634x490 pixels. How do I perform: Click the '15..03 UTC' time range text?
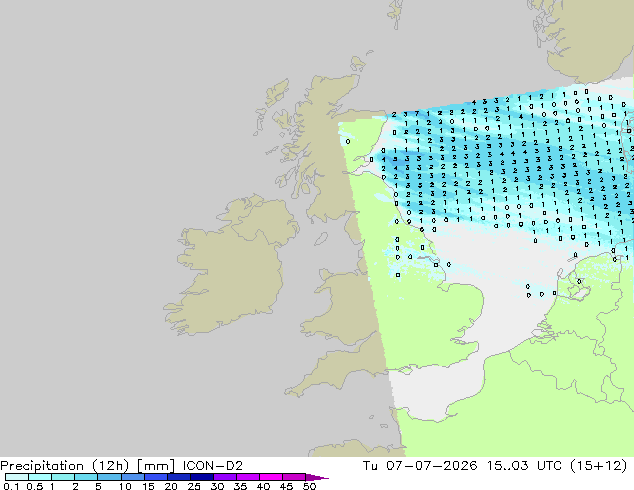pyautogui.click(x=524, y=466)
